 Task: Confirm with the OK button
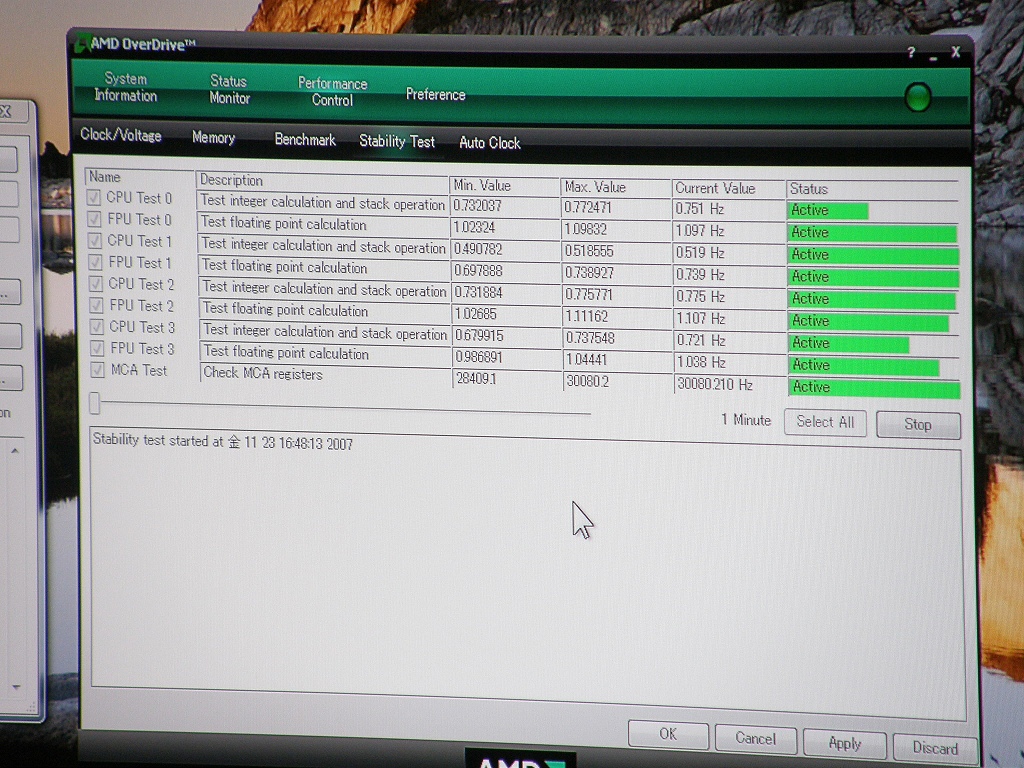pos(668,734)
